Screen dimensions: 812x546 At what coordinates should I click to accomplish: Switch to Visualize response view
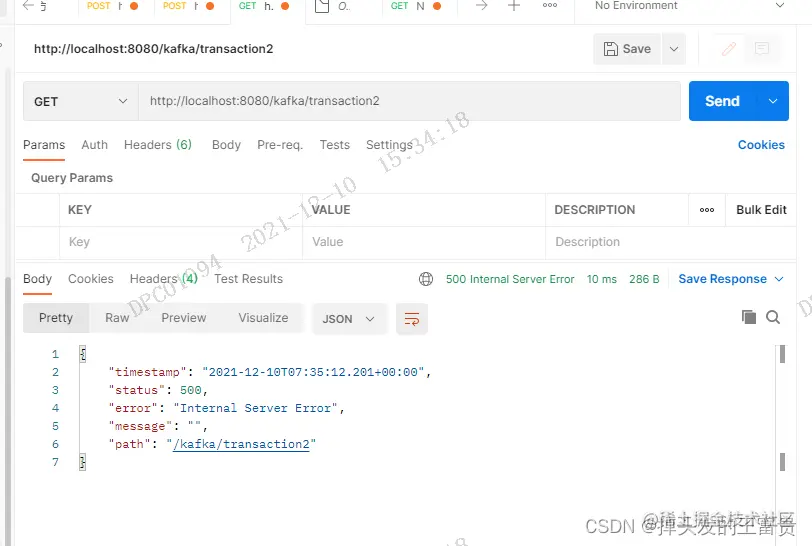tap(263, 318)
